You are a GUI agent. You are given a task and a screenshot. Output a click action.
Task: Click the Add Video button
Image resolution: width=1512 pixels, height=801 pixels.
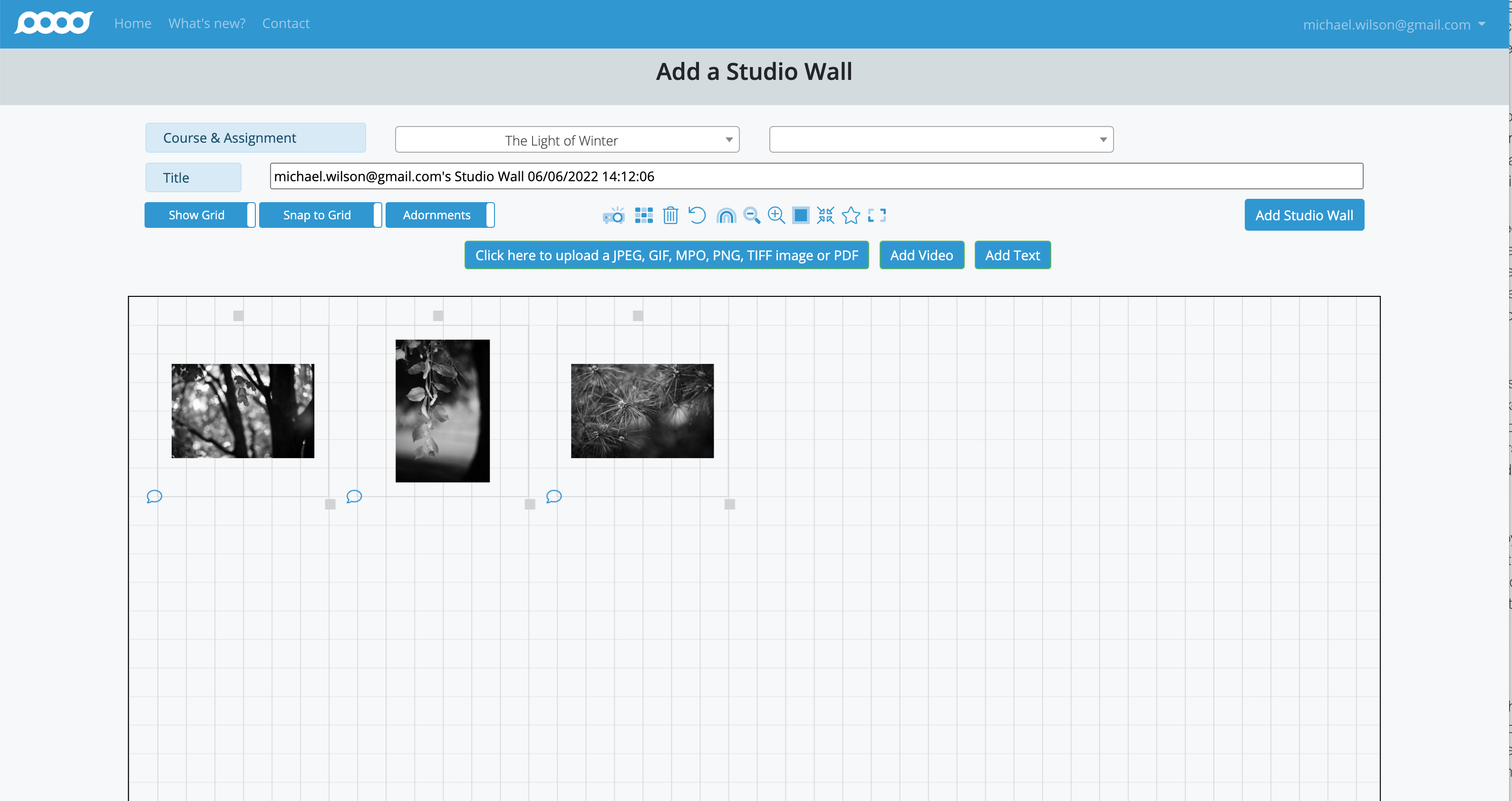(x=921, y=255)
